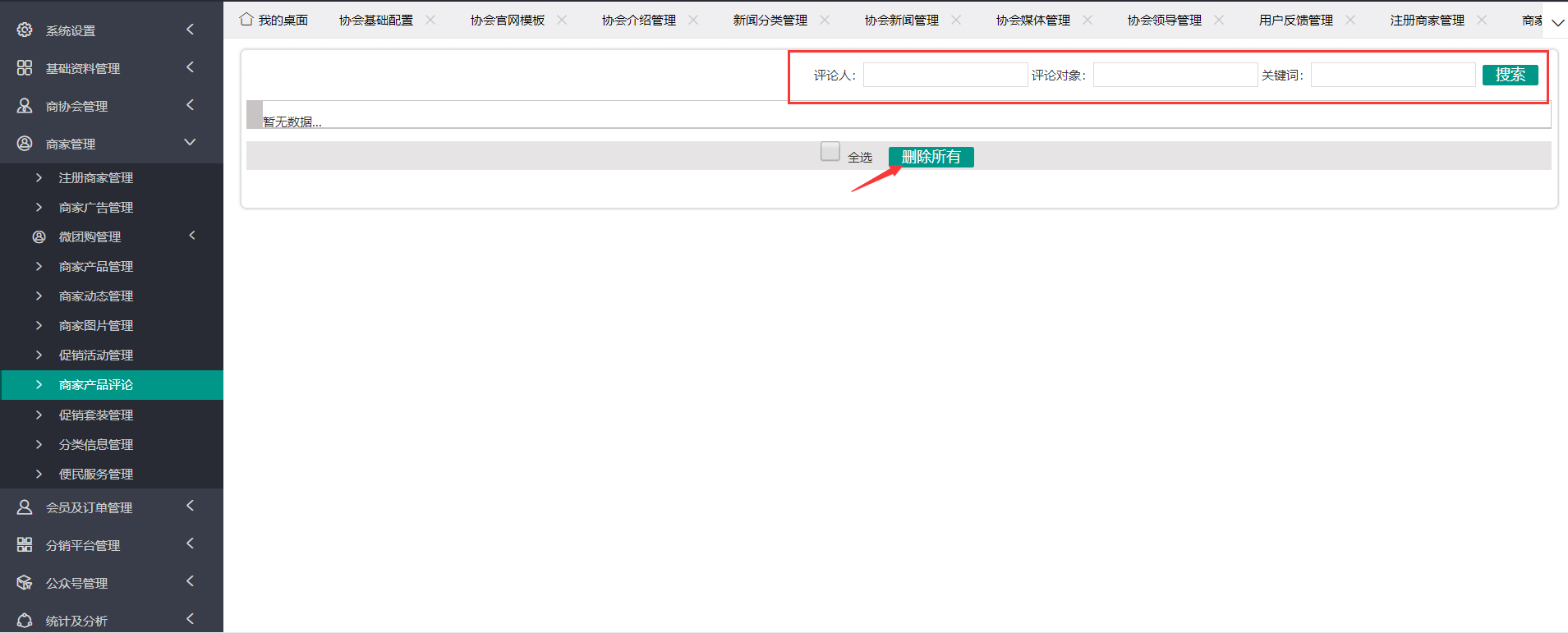Click the 公众号管理 cube icon

click(25, 583)
